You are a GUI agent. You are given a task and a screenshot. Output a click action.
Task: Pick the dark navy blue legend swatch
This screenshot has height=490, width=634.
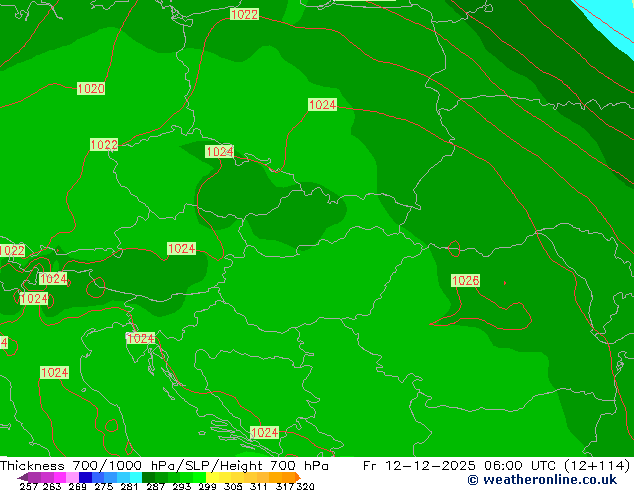coord(85,477)
